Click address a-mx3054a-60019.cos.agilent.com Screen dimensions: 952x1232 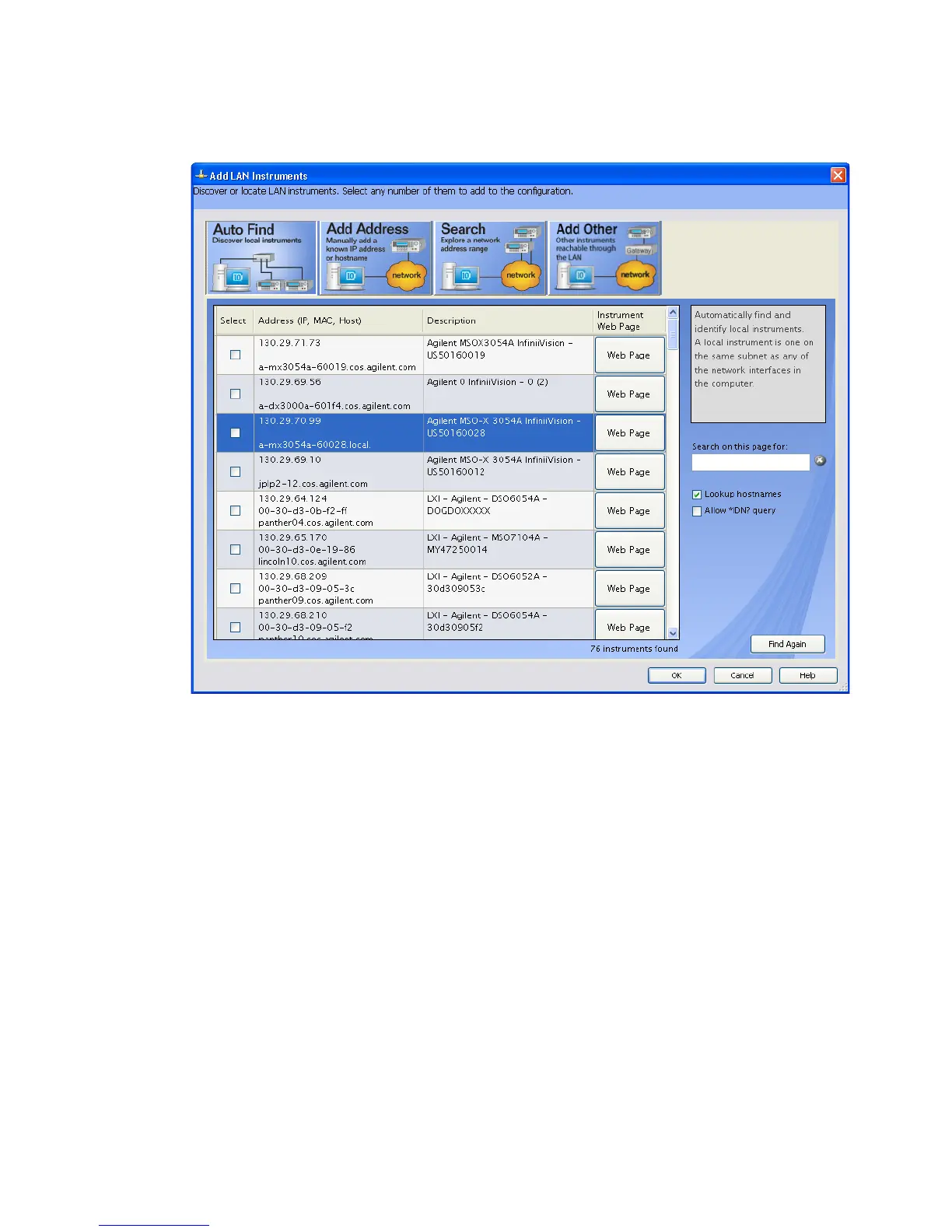pyautogui.click(x=337, y=367)
